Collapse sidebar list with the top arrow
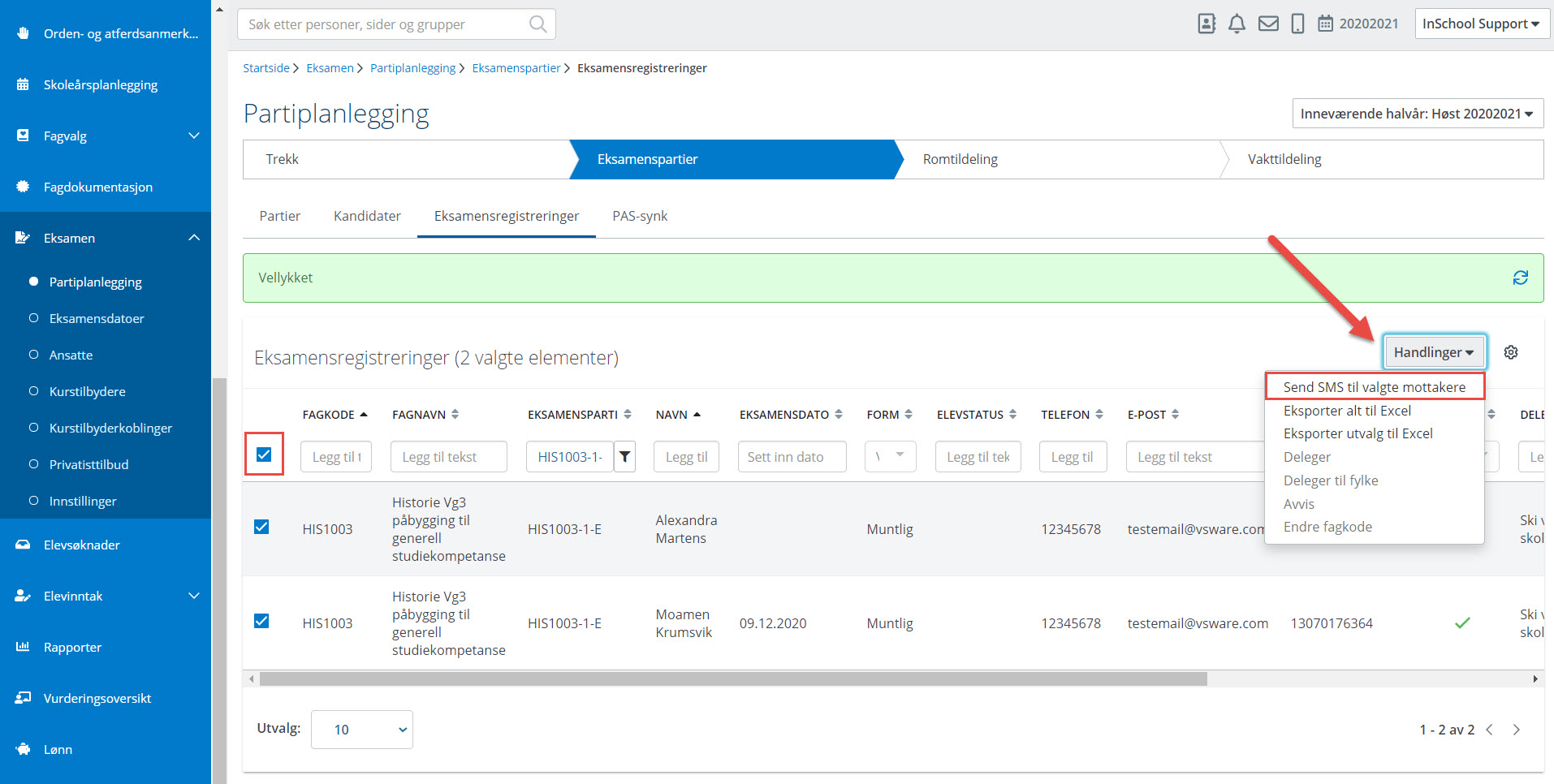The height and width of the screenshot is (784, 1554). point(219,10)
